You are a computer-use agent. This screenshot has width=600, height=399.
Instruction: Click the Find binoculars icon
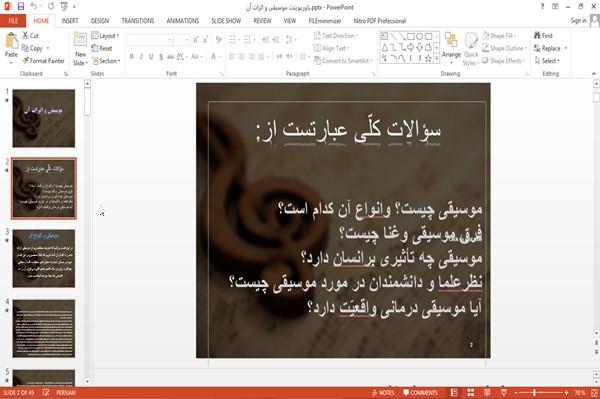pos(537,36)
